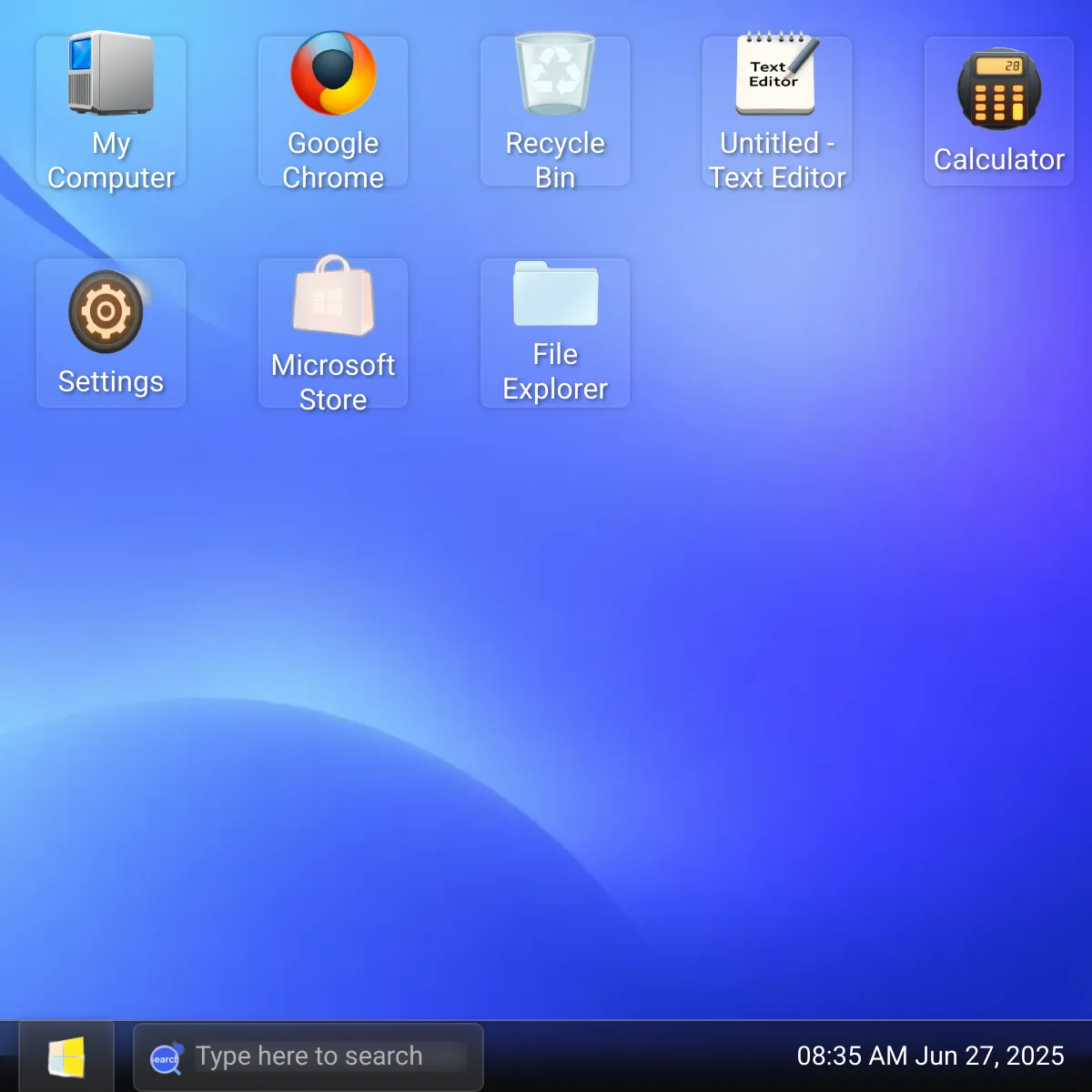The width and height of the screenshot is (1092, 1092).
Task: Launch Google Chrome from the desktop
Action: click(x=333, y=111)
